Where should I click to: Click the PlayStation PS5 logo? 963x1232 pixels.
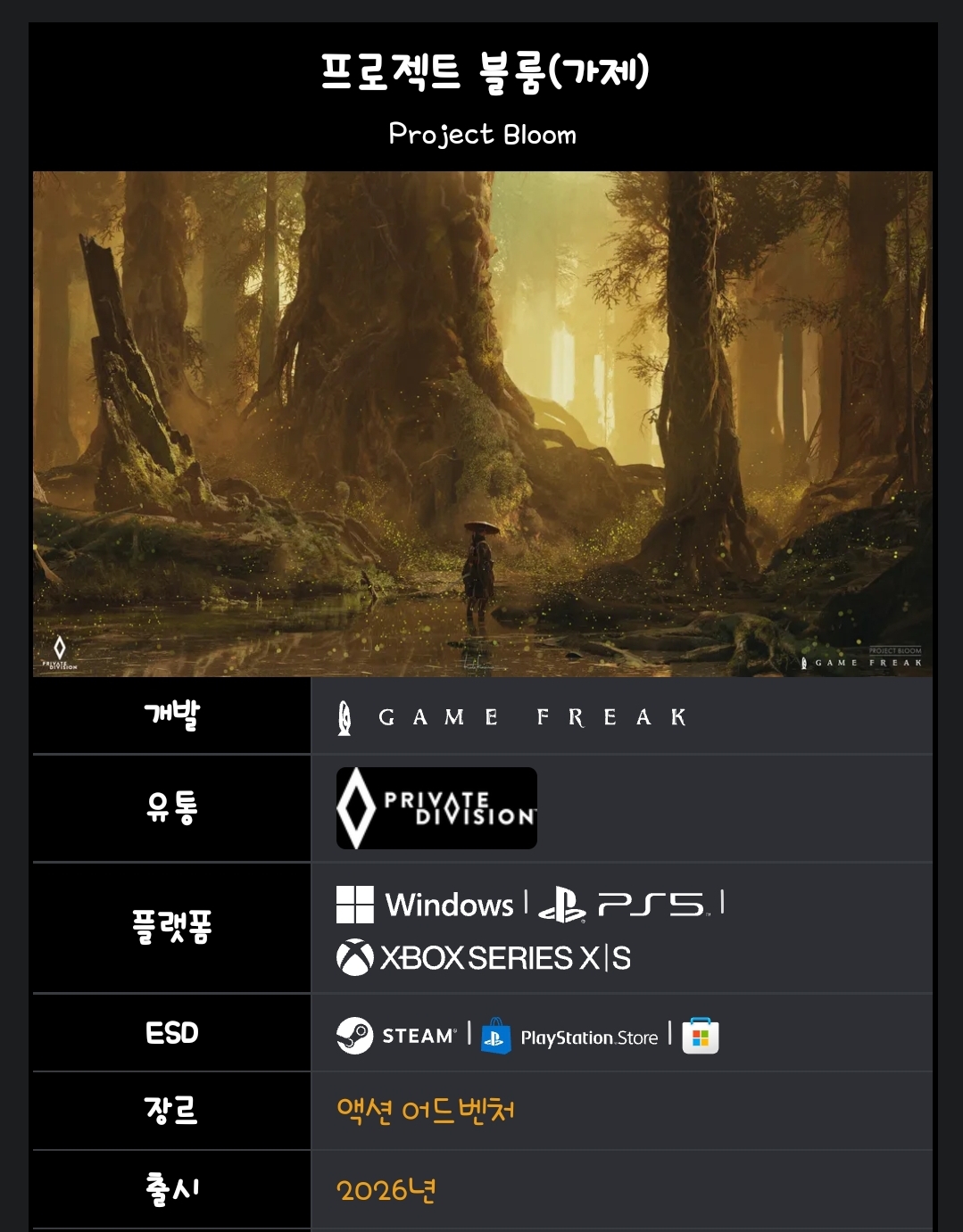(x=623, y=905)
